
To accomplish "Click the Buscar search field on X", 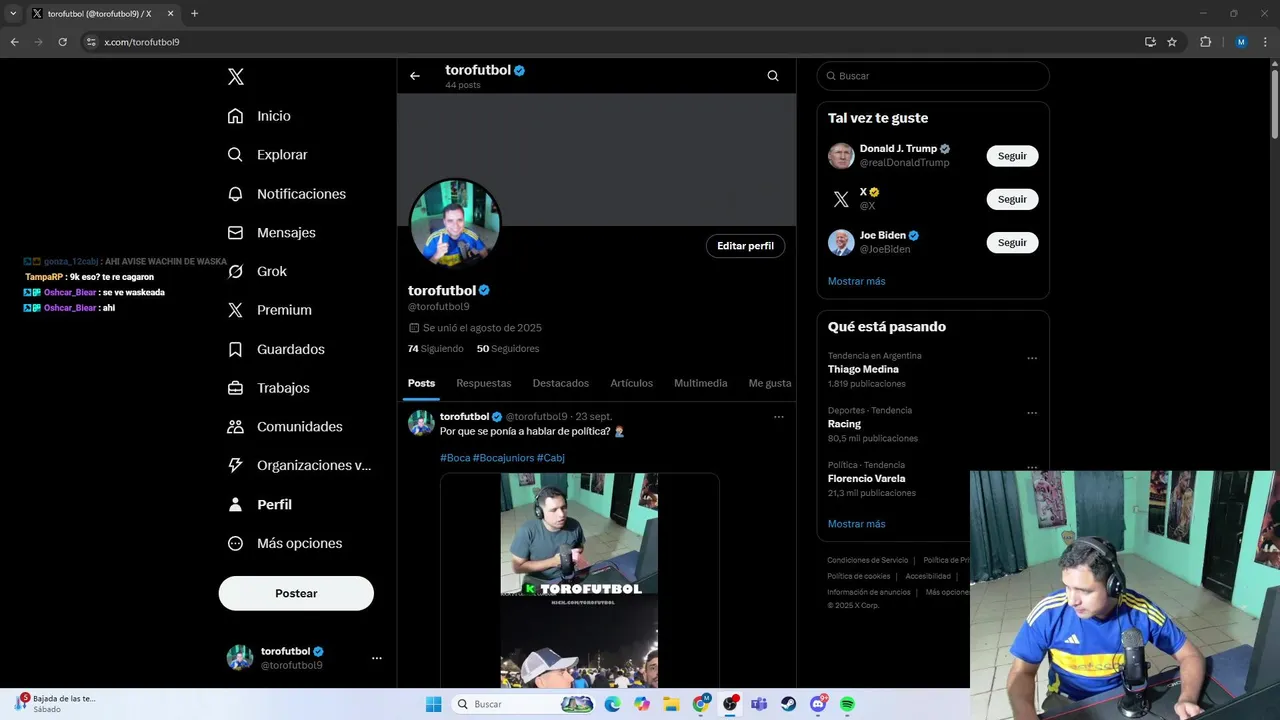I will [933, 76].
